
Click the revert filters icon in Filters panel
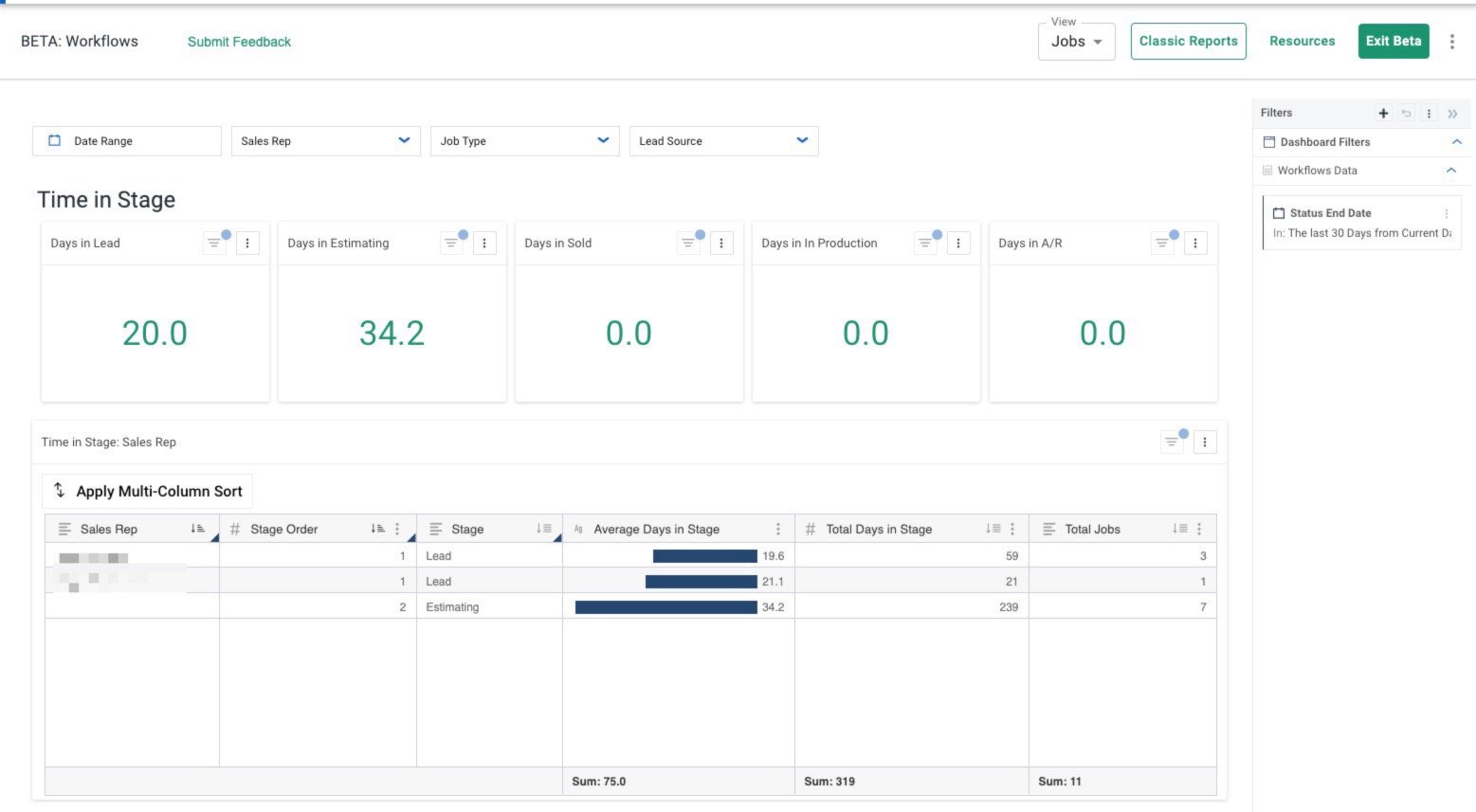1406,113
